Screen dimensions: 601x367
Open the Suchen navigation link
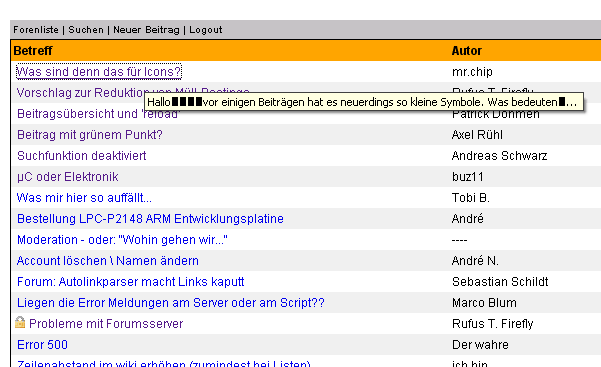point(86,30)
